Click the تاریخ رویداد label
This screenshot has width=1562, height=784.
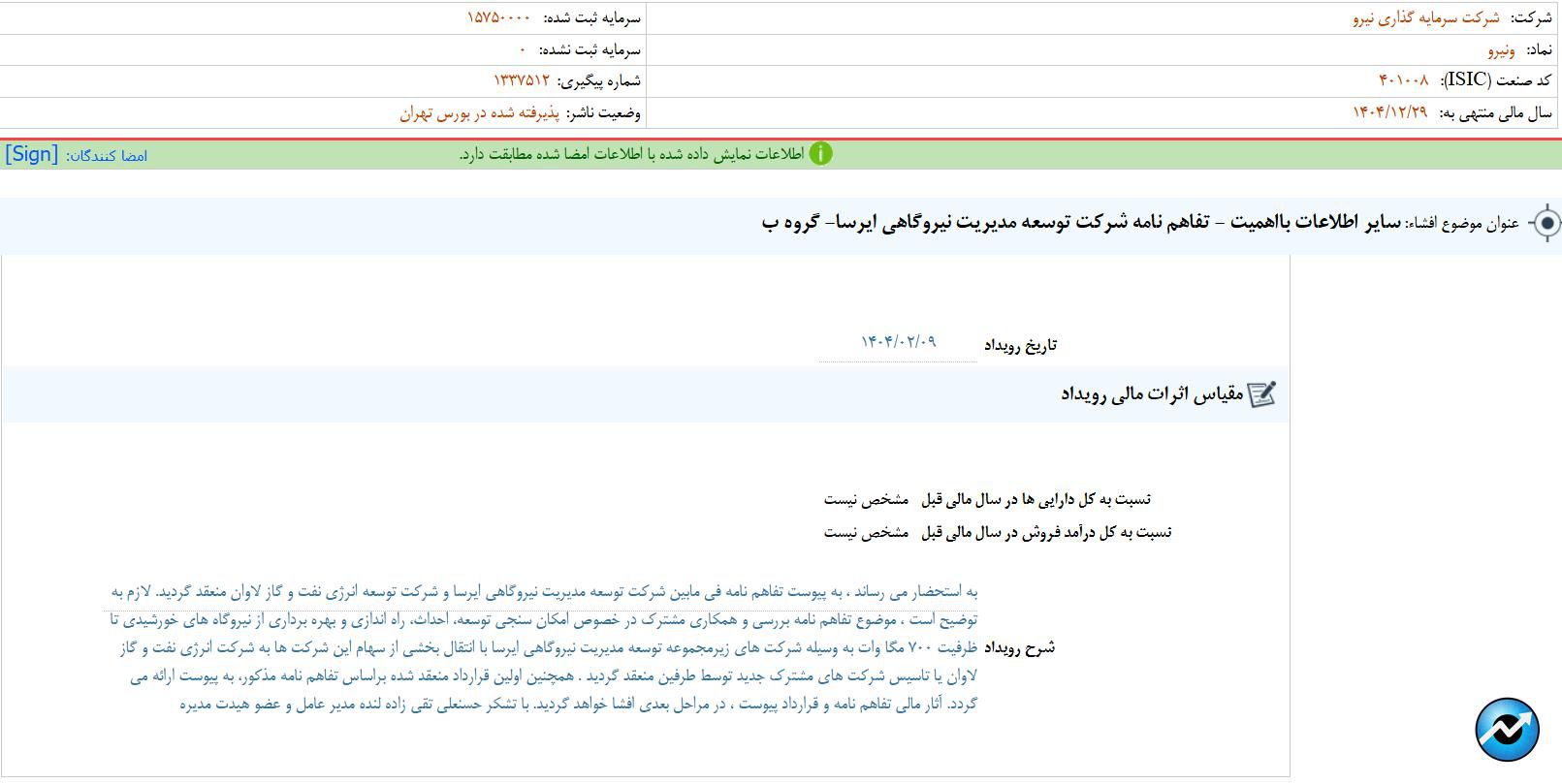point(1021,344)
